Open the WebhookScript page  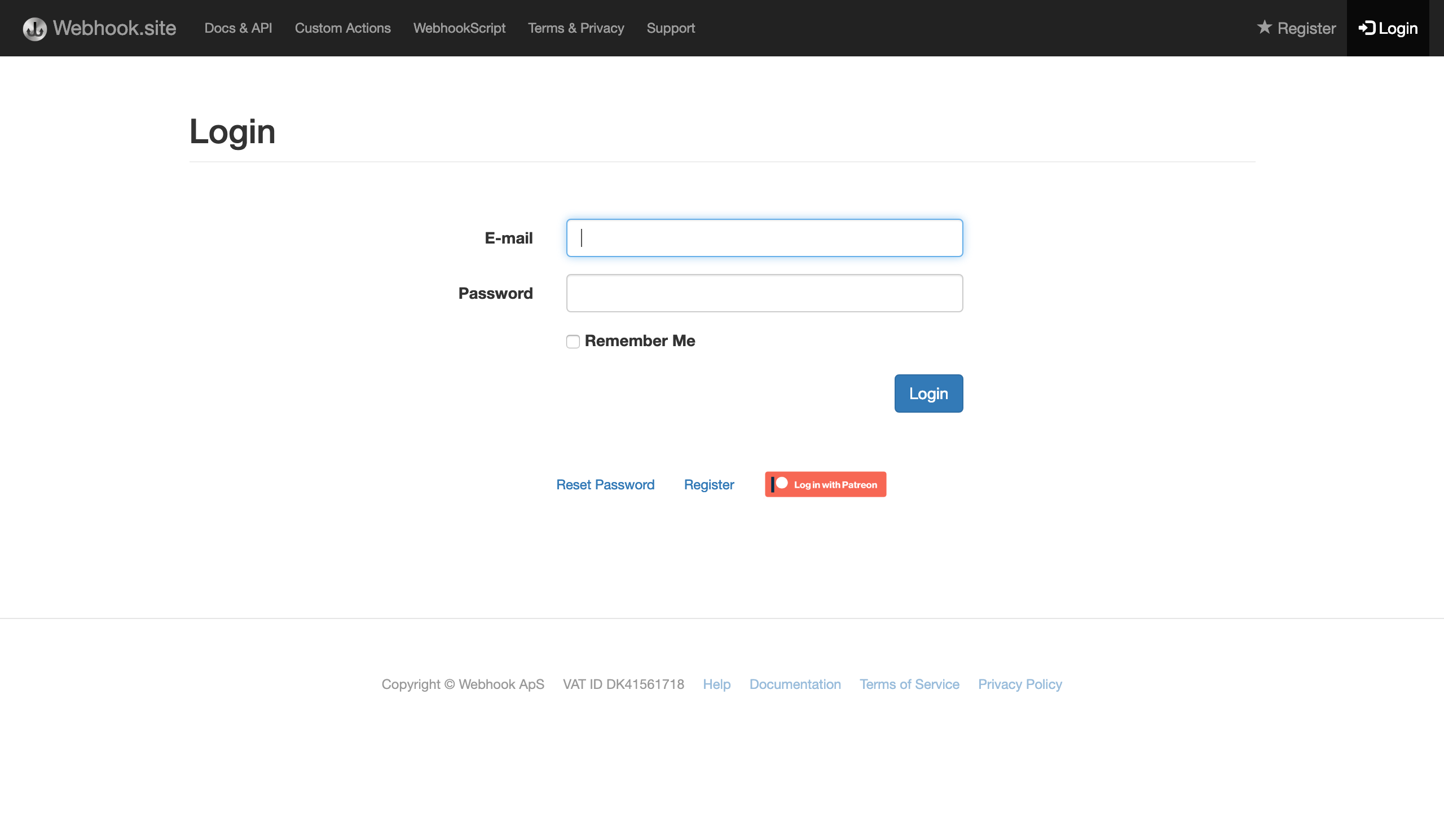[x=459, y=28]
